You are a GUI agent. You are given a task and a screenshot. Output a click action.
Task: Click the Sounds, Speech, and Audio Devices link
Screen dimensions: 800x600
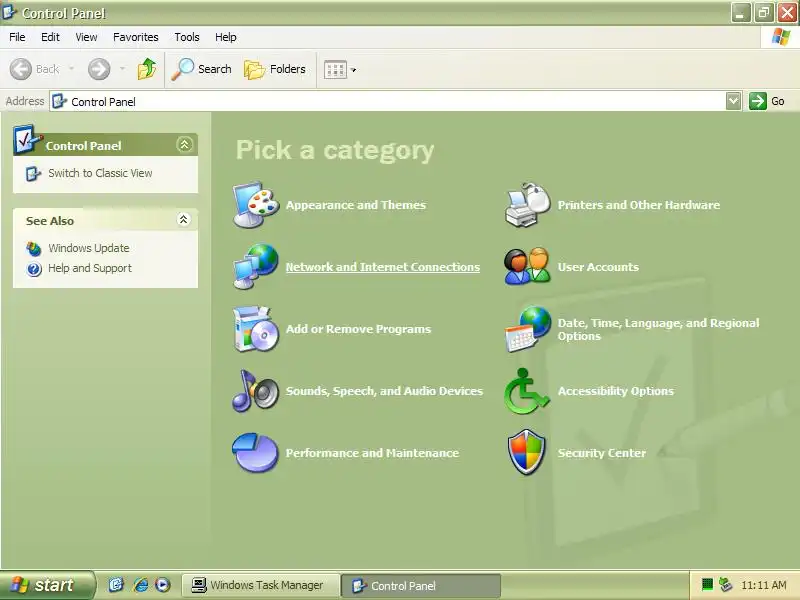click(x=384, y=391)
